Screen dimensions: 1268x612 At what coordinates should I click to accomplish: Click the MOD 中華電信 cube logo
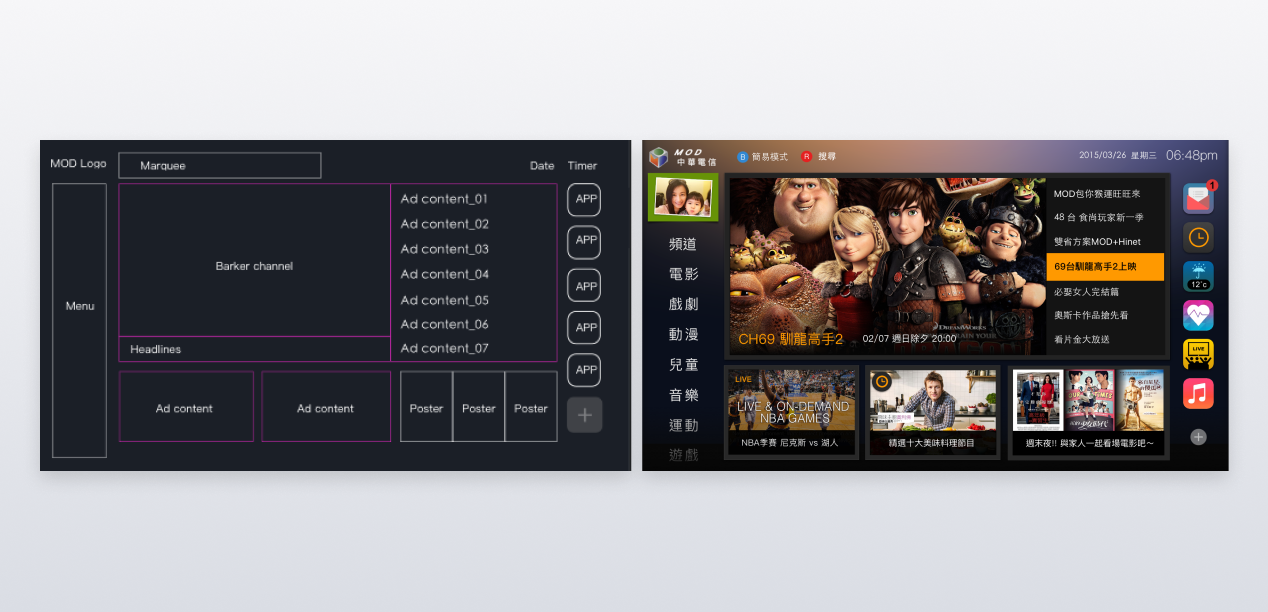(658, 157)
